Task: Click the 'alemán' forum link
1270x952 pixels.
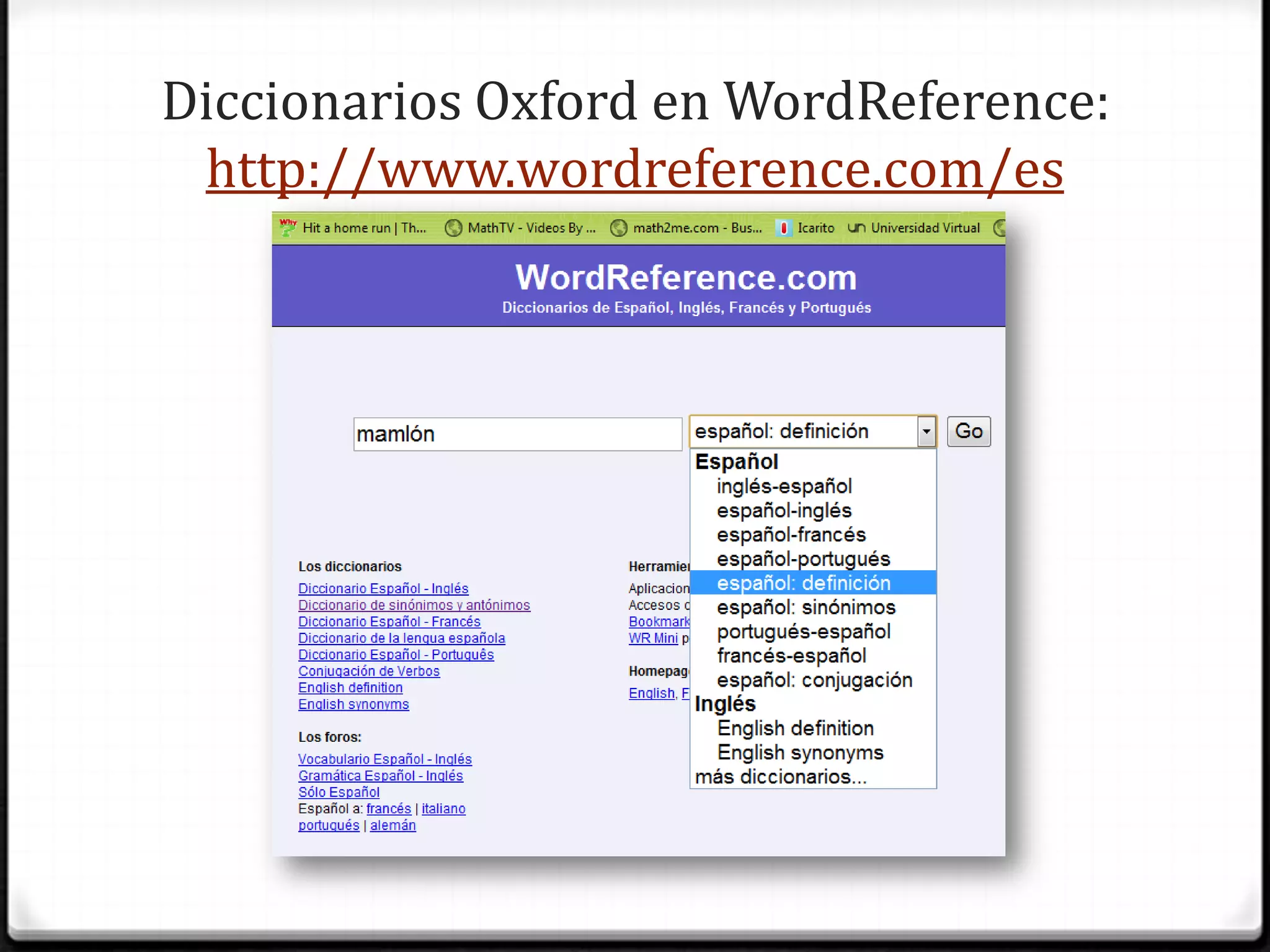Action: pyautogui.click(x=393, y=826)
